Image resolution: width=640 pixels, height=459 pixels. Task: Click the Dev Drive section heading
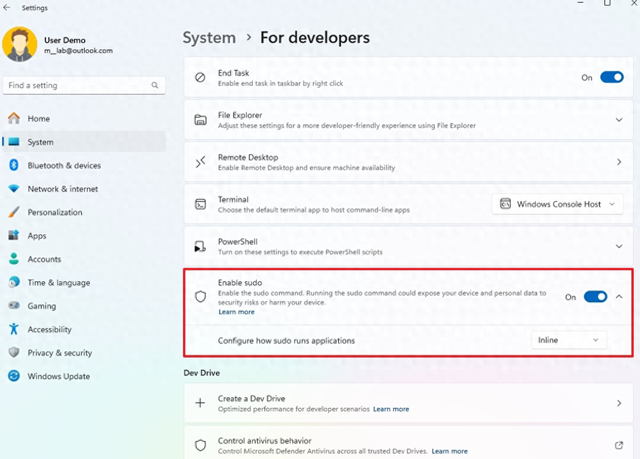(x=202, y=373)
